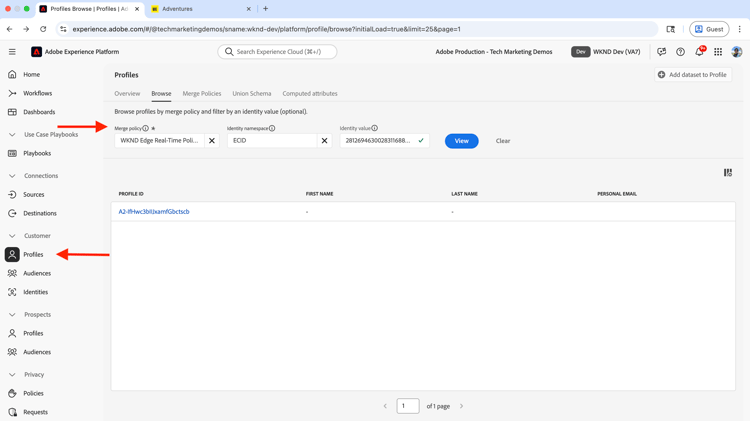Switch to the Merge Policies tab
Image resolution: width=750 pixels, height=421 pixels.
(202, 94)
